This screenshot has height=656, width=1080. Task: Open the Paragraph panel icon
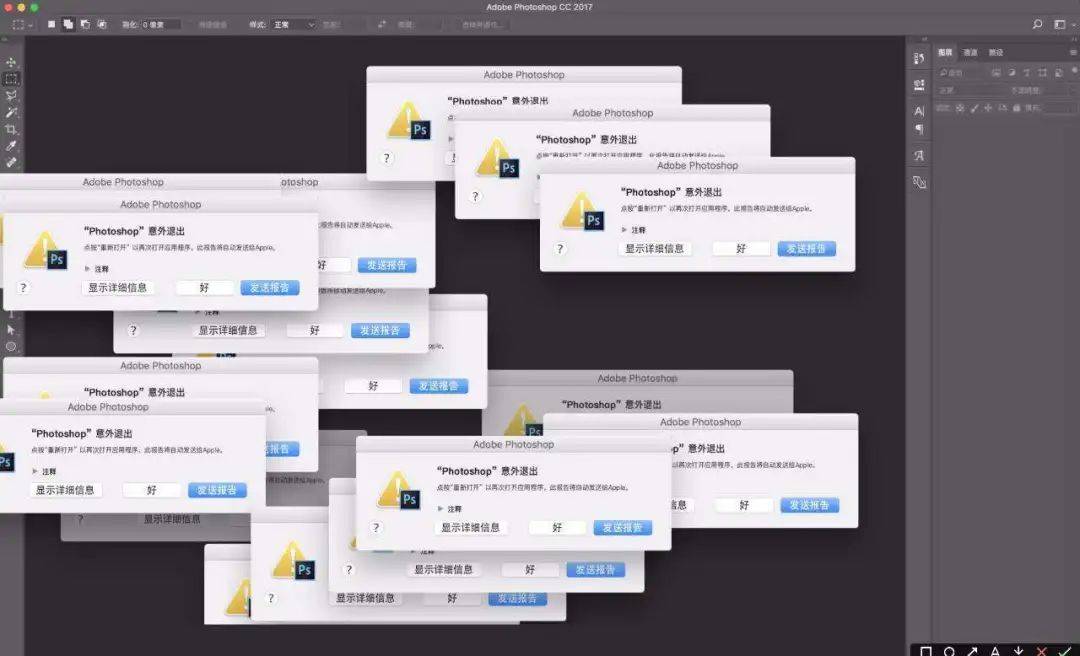click(x=919, y=130)
